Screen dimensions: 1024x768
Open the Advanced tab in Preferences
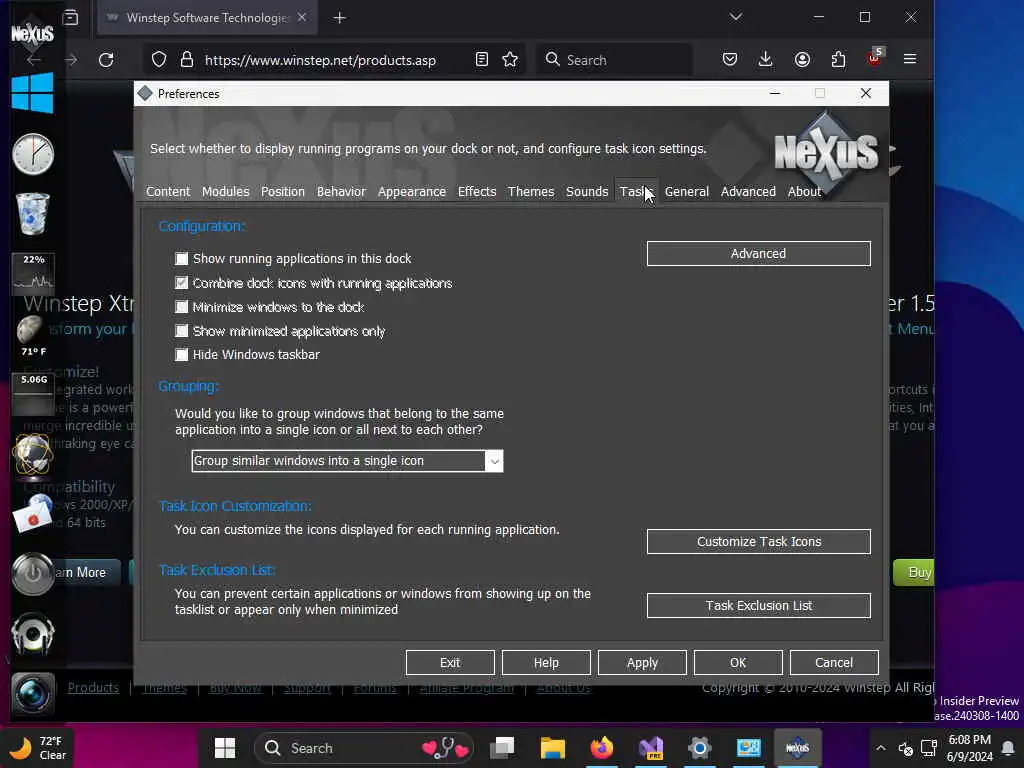click(x=748, y=191)
